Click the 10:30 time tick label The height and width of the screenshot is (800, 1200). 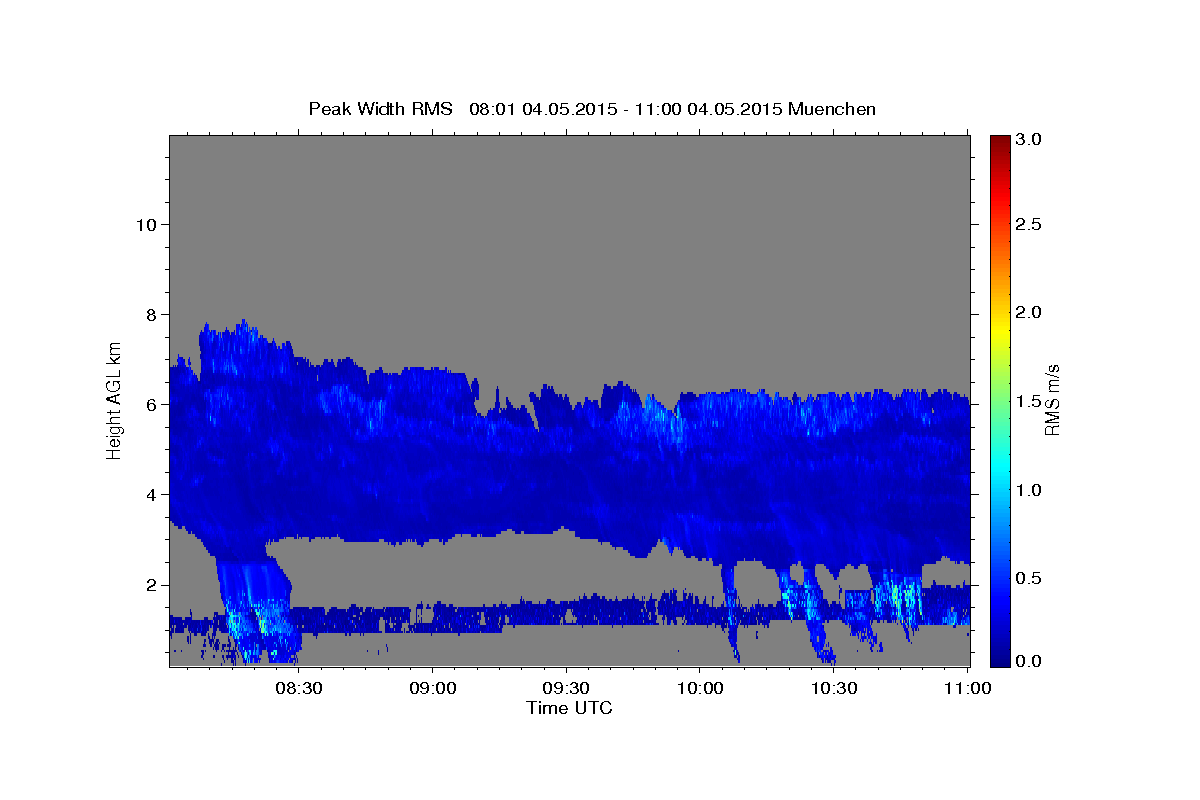click(x=833, y=689)
